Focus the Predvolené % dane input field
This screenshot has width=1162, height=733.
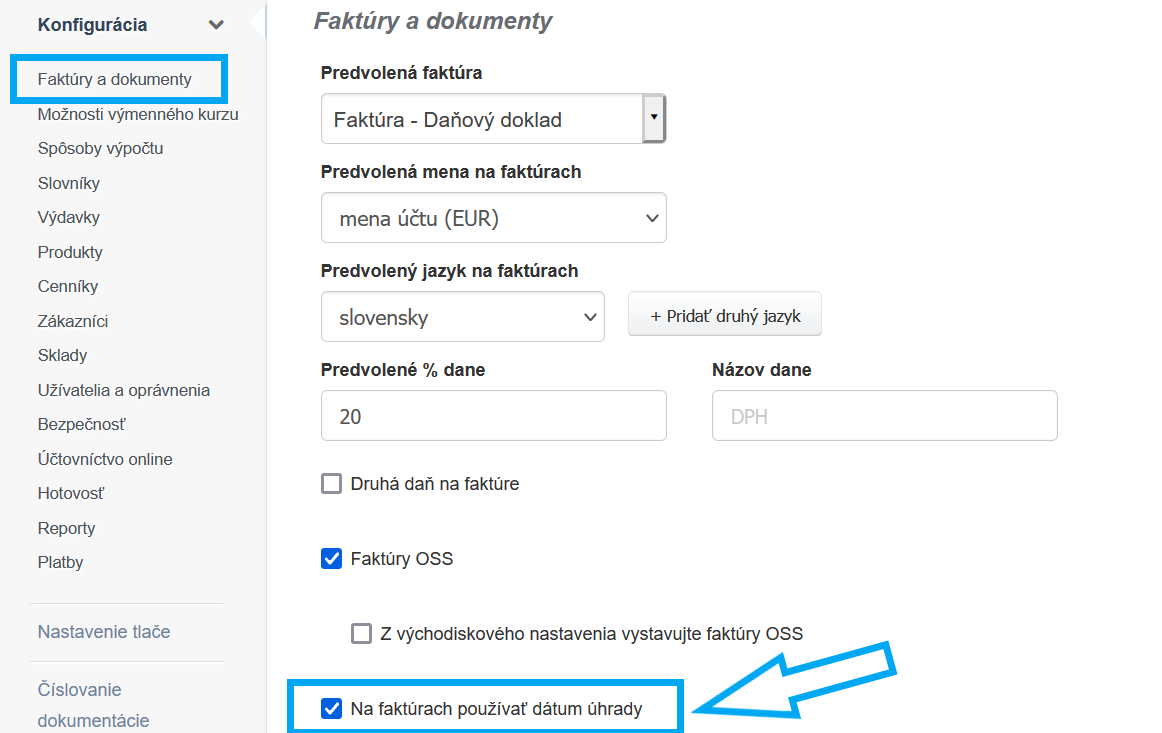click(x=493, y=416)
